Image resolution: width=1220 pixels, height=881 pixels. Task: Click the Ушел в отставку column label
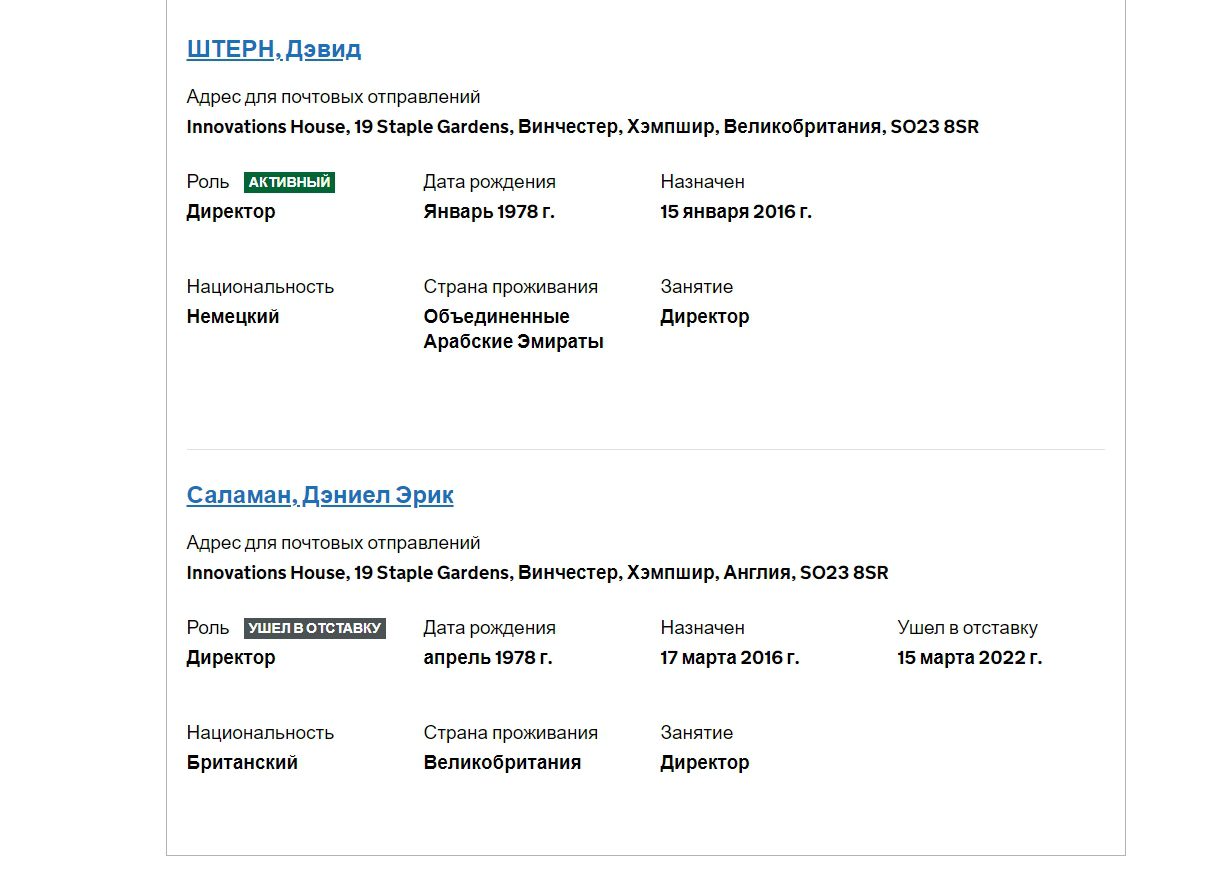tap(967, 628)
